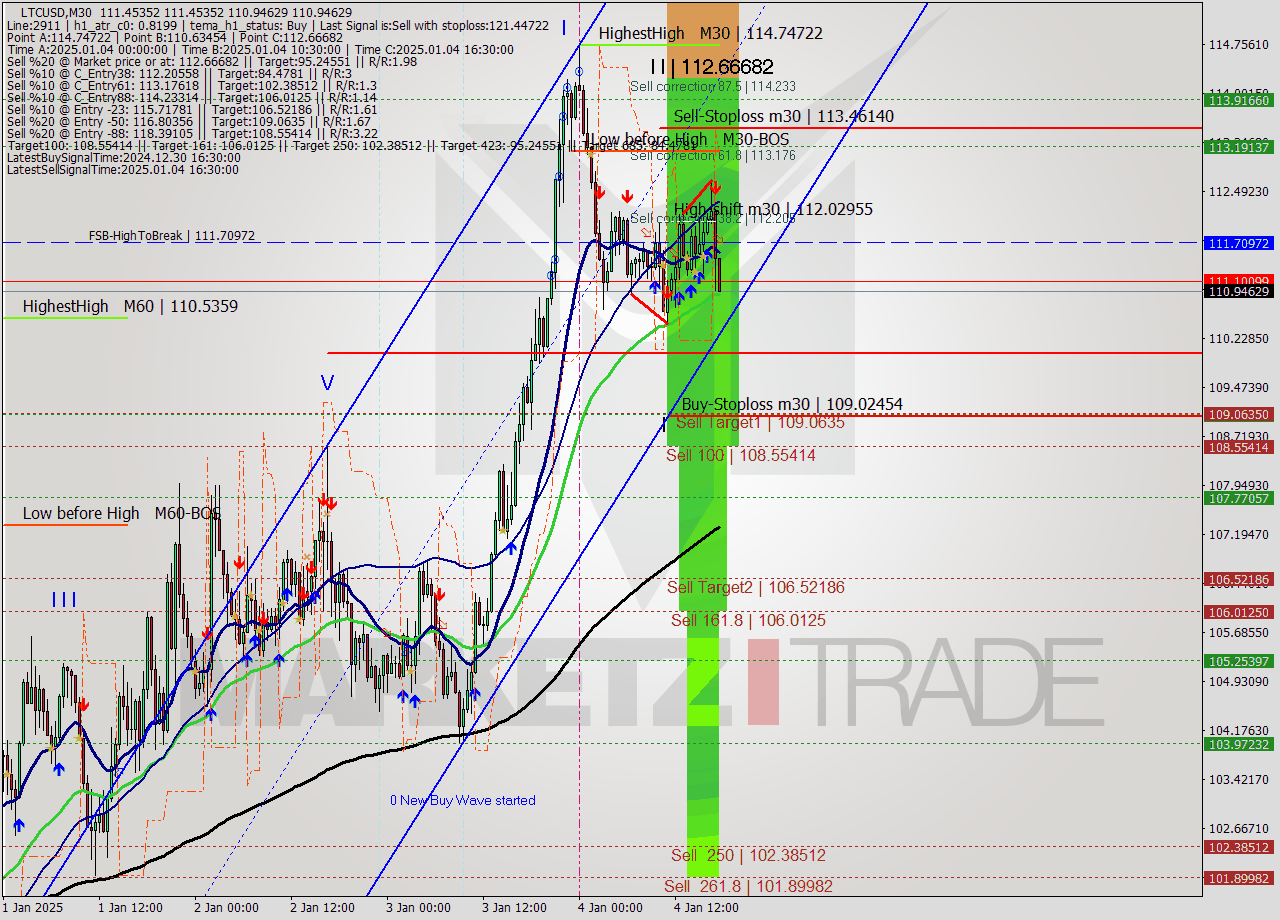Click the 4 Jan 12:00 time label
Image resolution: width=1280 pixels, height=920 pixels.
pos(706,908)
